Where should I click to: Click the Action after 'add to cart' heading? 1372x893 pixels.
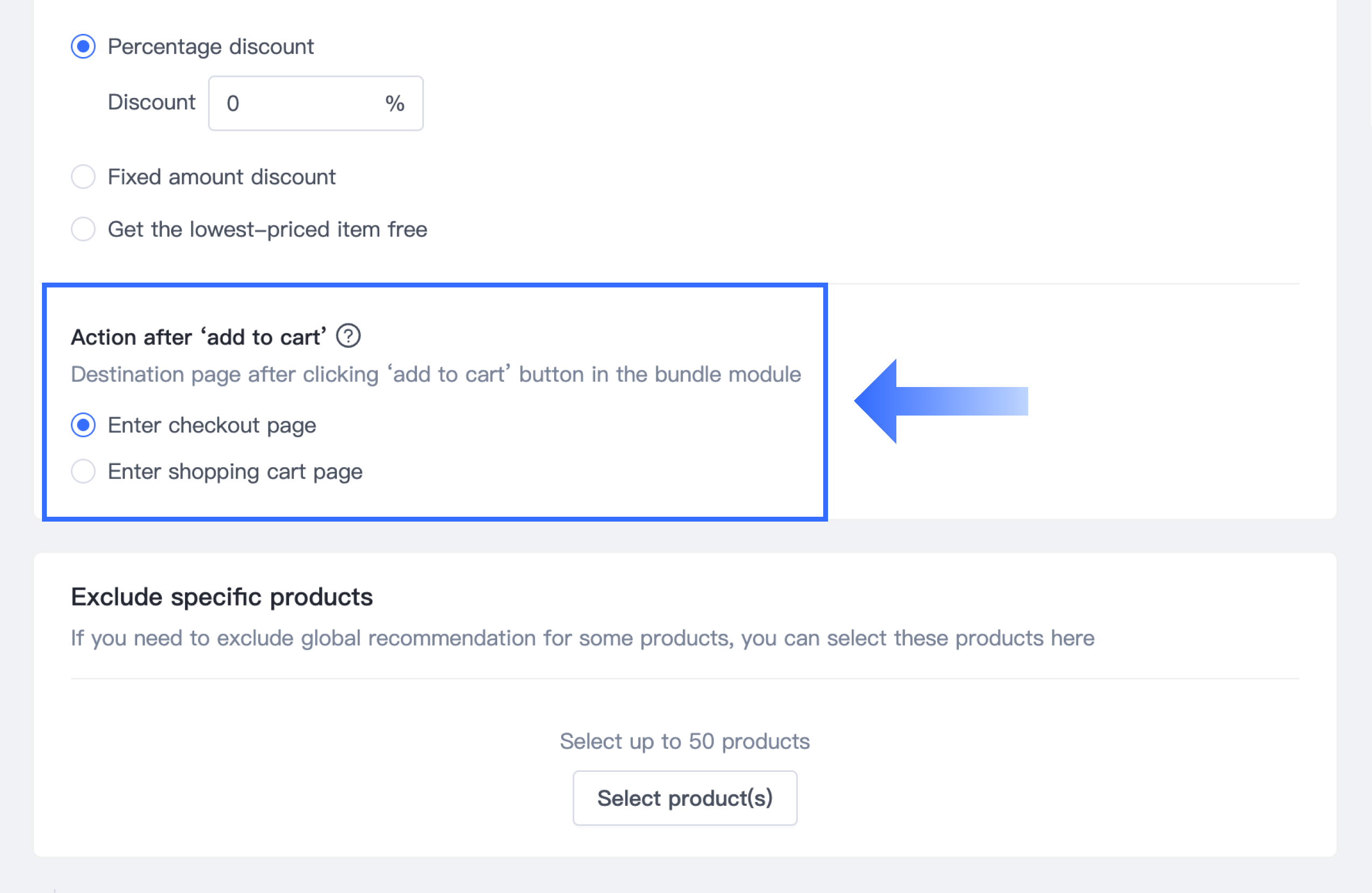point(199,337)
